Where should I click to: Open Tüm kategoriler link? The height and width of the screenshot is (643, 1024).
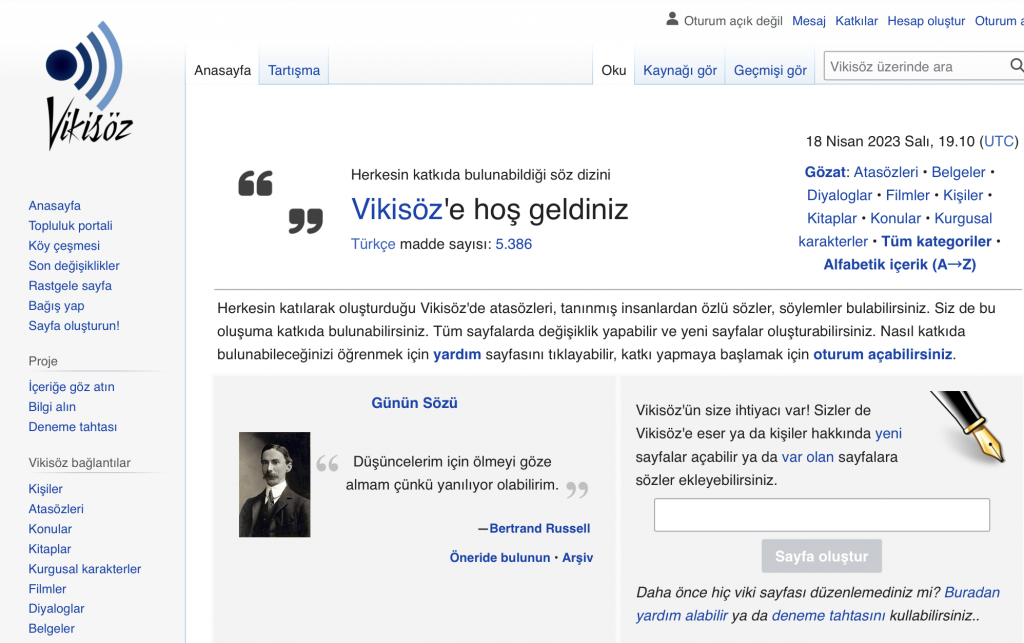tap(936, 241)
